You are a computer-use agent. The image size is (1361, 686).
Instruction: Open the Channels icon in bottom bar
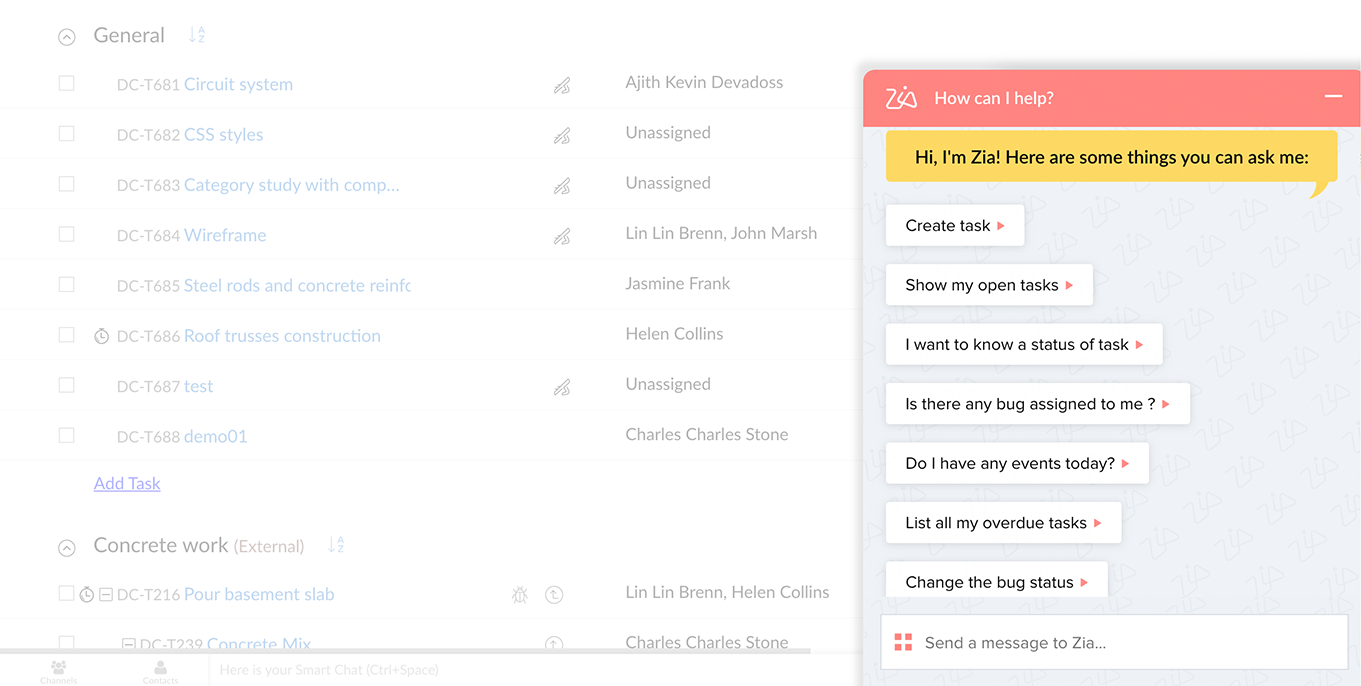pos(58,671)
